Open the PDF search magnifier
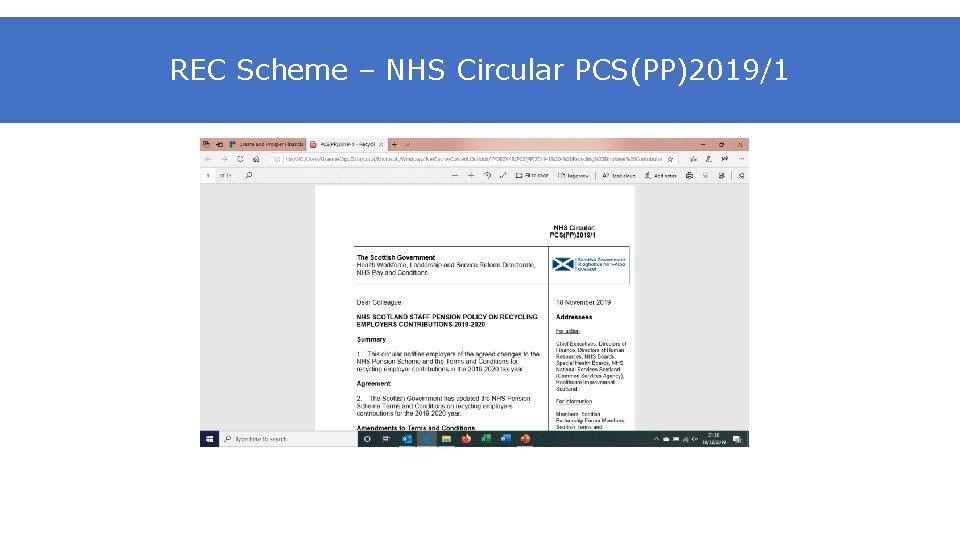Screen dimensions: 960x540 pos(249,176)
